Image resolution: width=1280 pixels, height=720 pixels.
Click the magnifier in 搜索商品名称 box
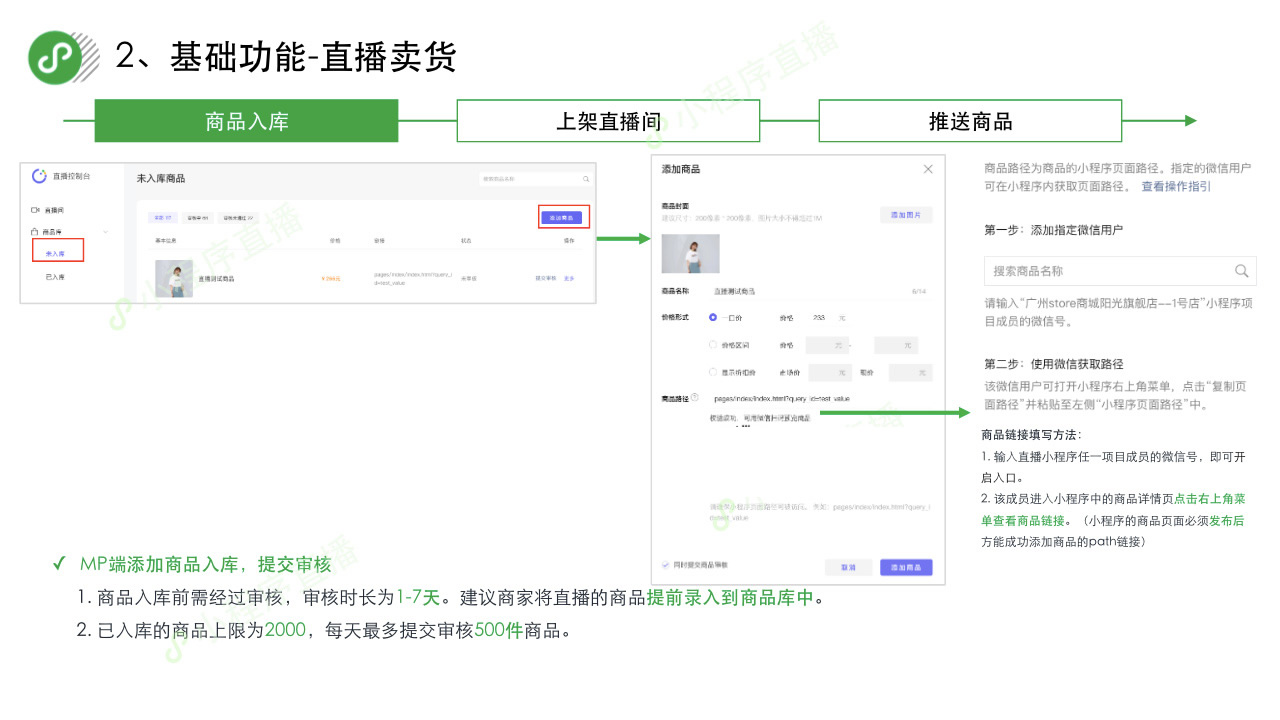[1242, 271]
